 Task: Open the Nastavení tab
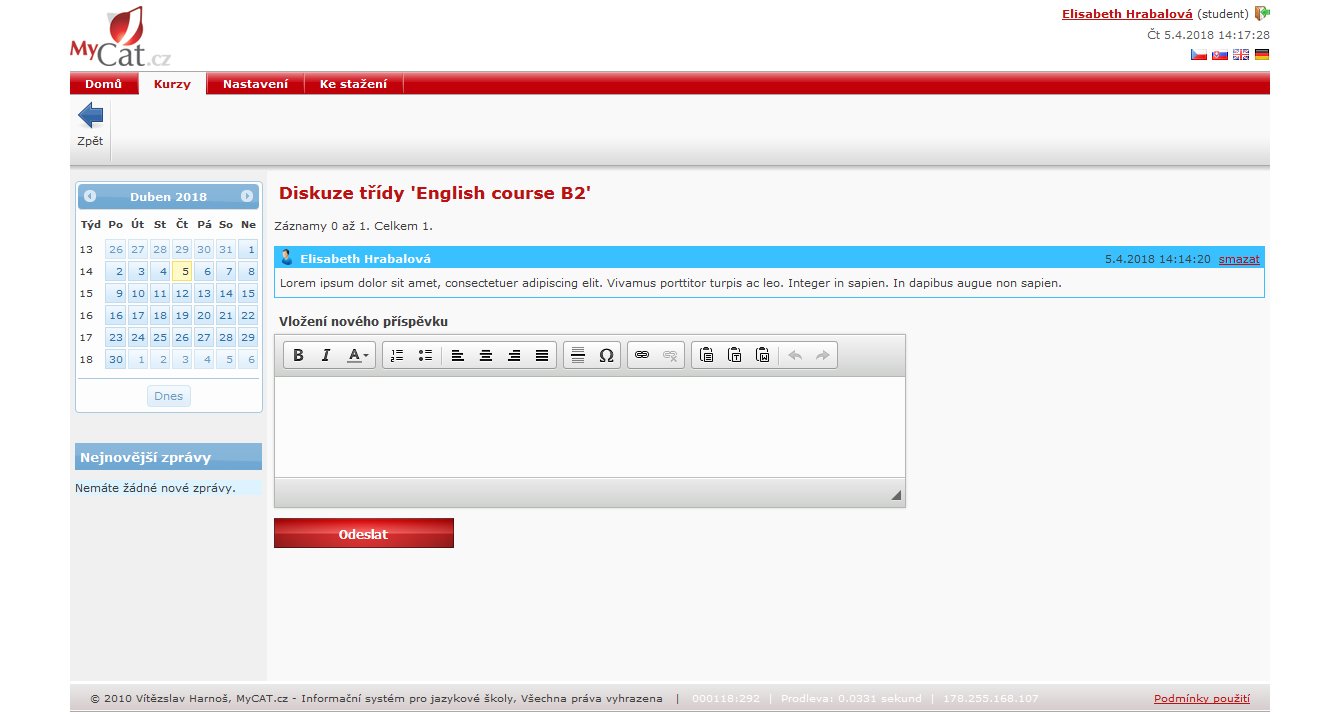pyautogui.click(x=255, y=84)
